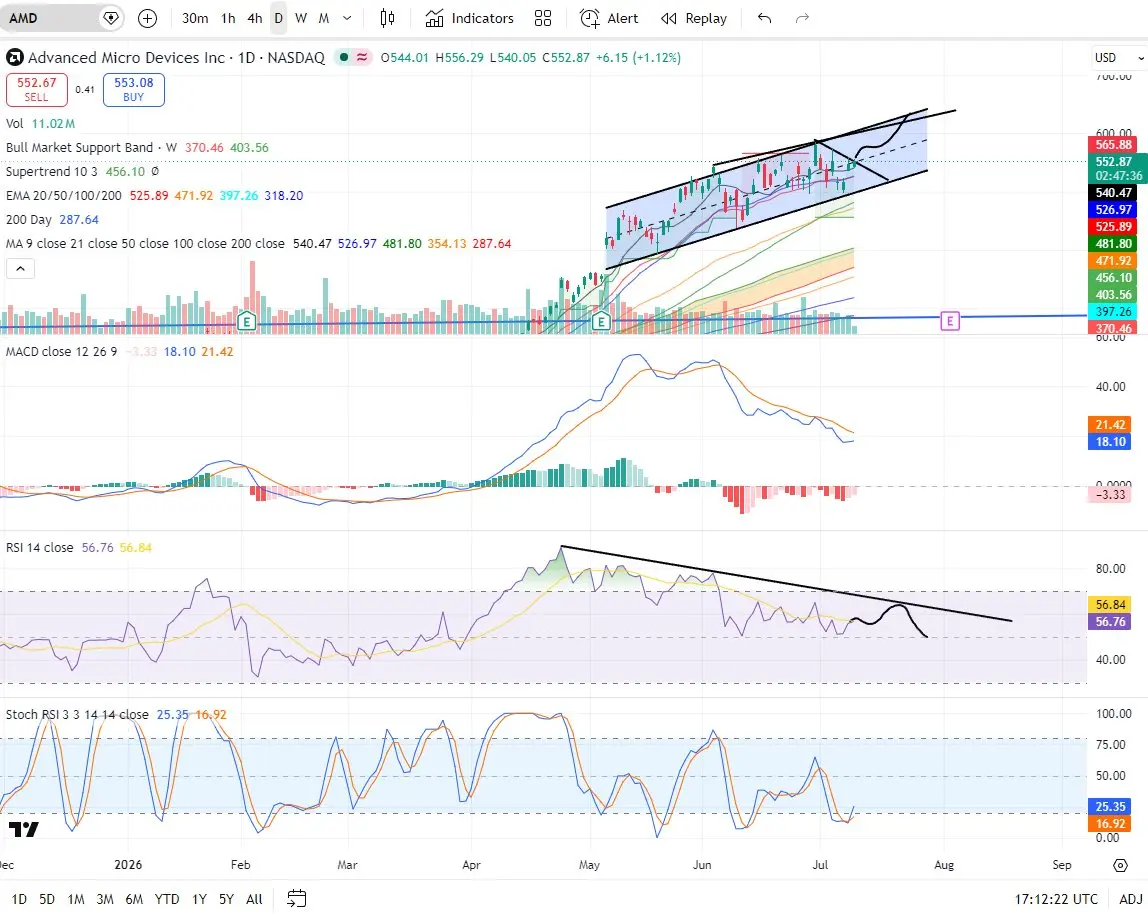Set range to 3M
The image size is (1148, 917).
[105, 899]
